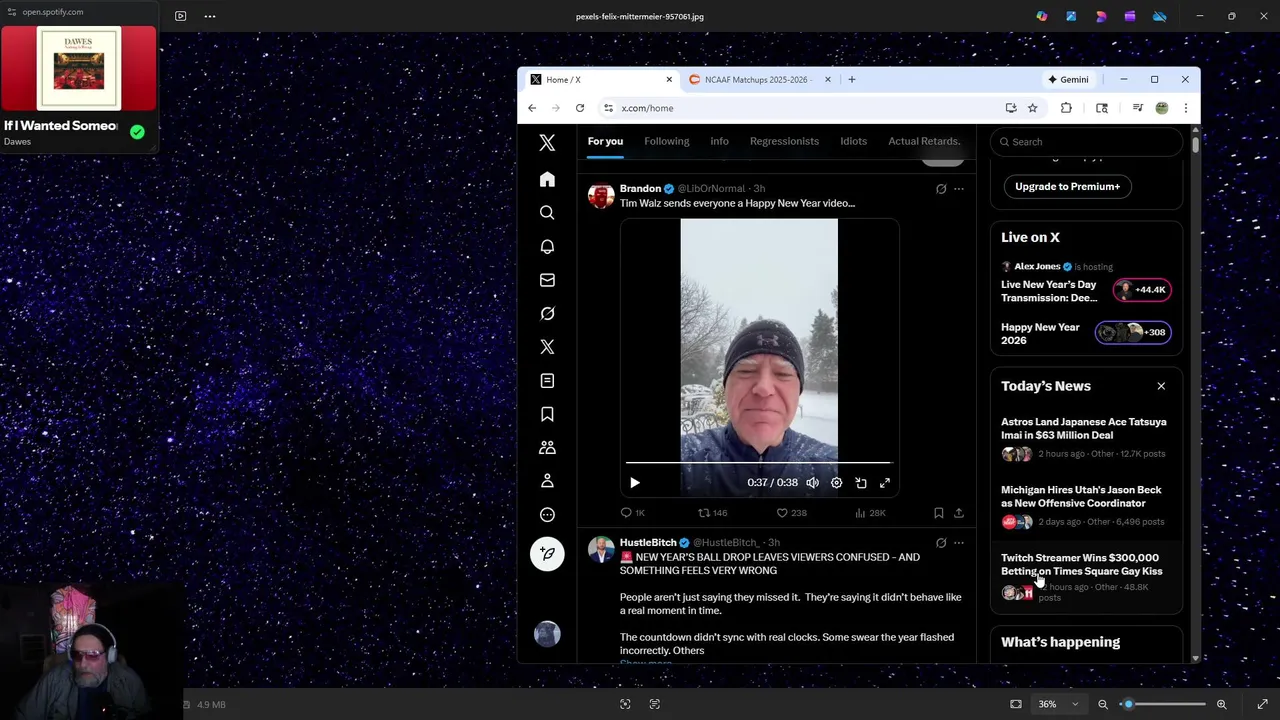The image size is (1280, 720).
Task: Bookmark Brandon's Tim Walz post
Action: coord(938,513)
